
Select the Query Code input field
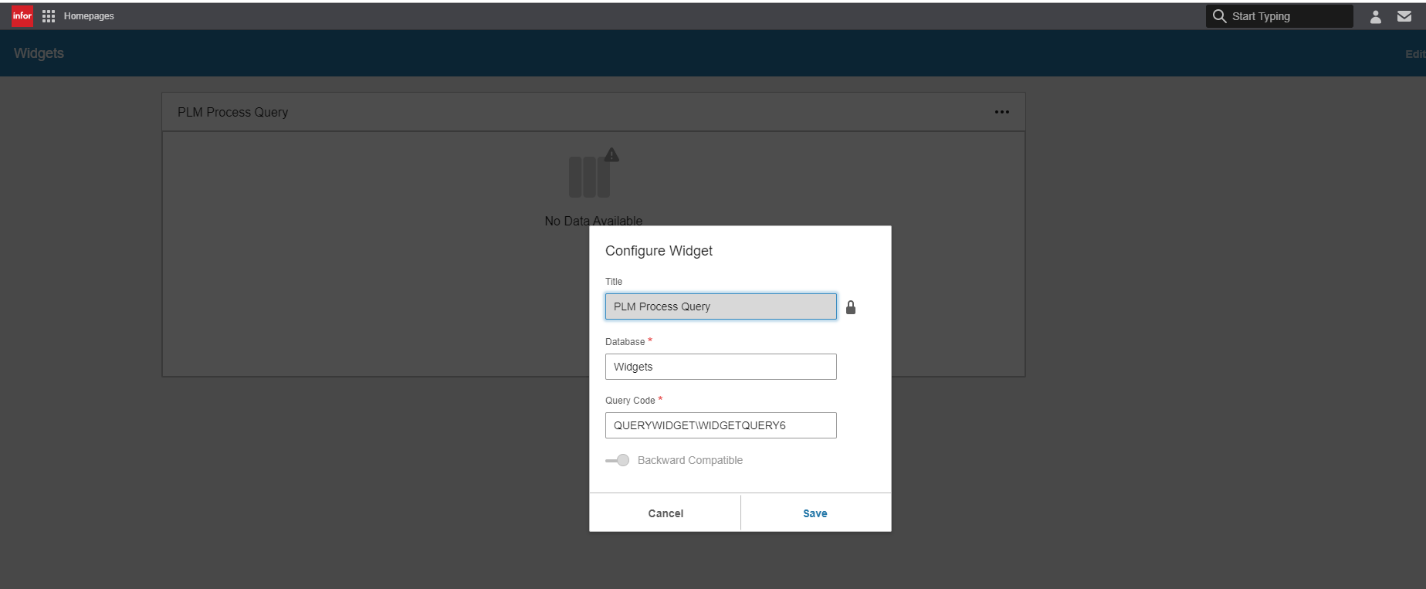tap(720, 426)
